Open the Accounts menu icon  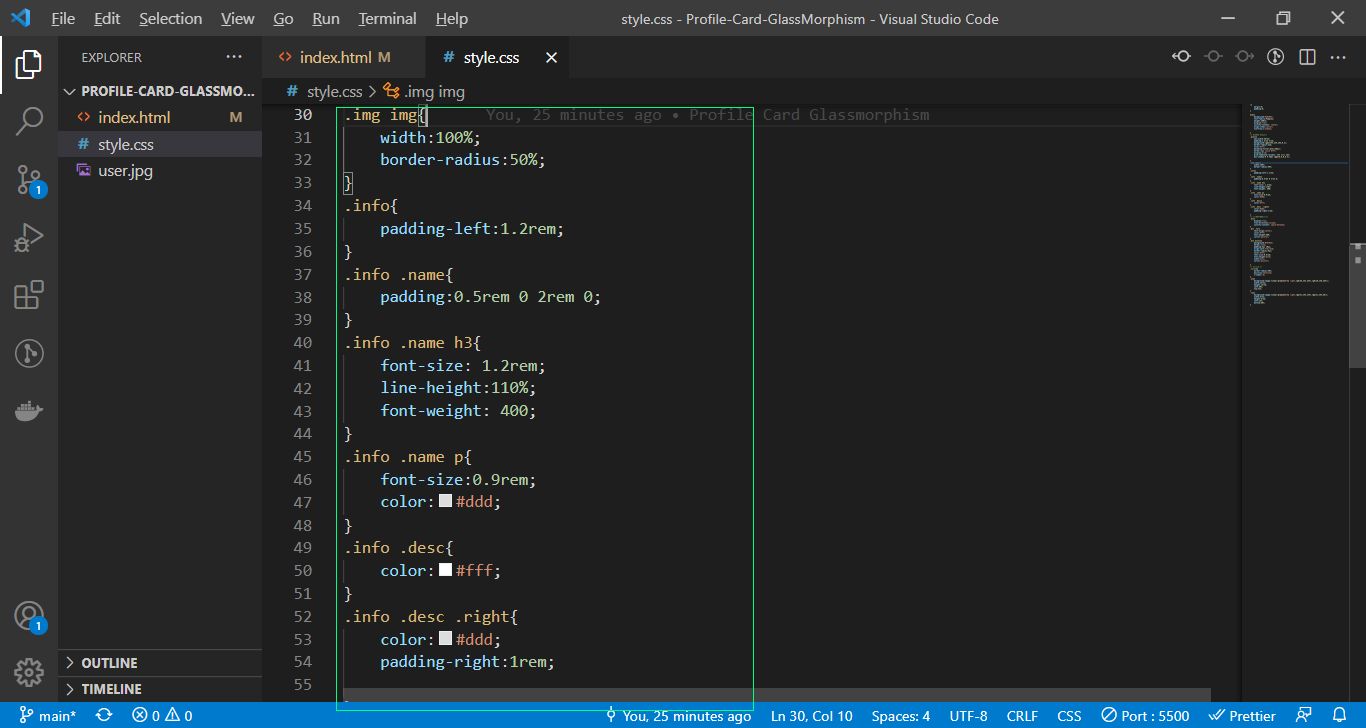tap(29, 616)
